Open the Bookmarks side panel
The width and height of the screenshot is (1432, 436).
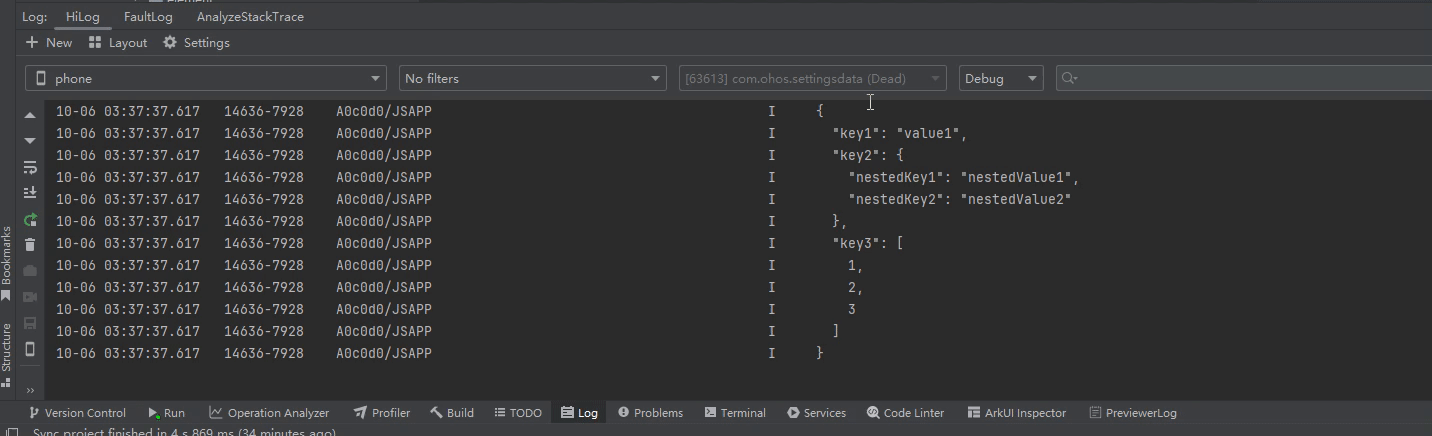point(7,262)
